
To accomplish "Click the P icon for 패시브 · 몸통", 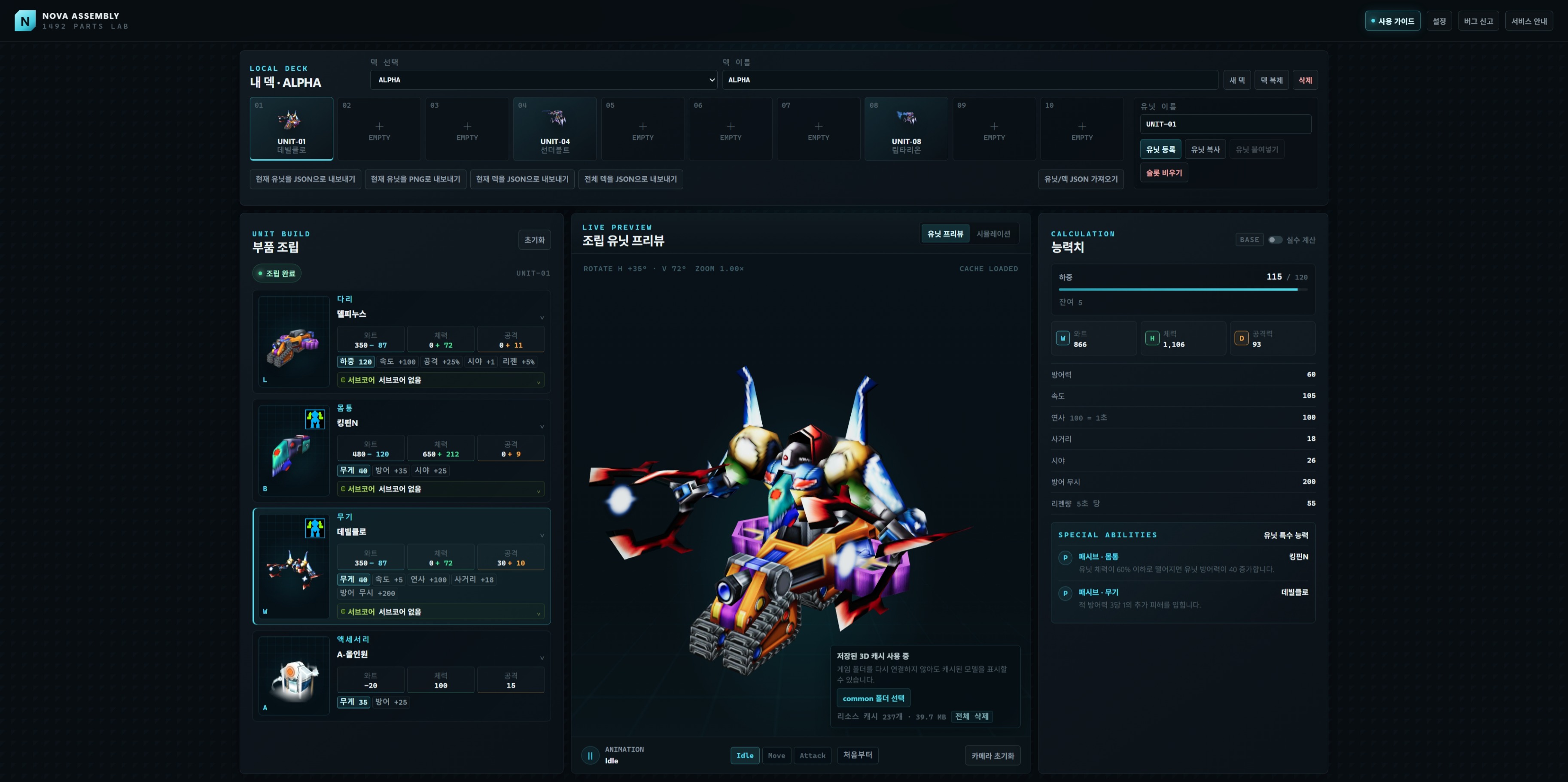I will pyautogui.click(x=1065, y=558).
